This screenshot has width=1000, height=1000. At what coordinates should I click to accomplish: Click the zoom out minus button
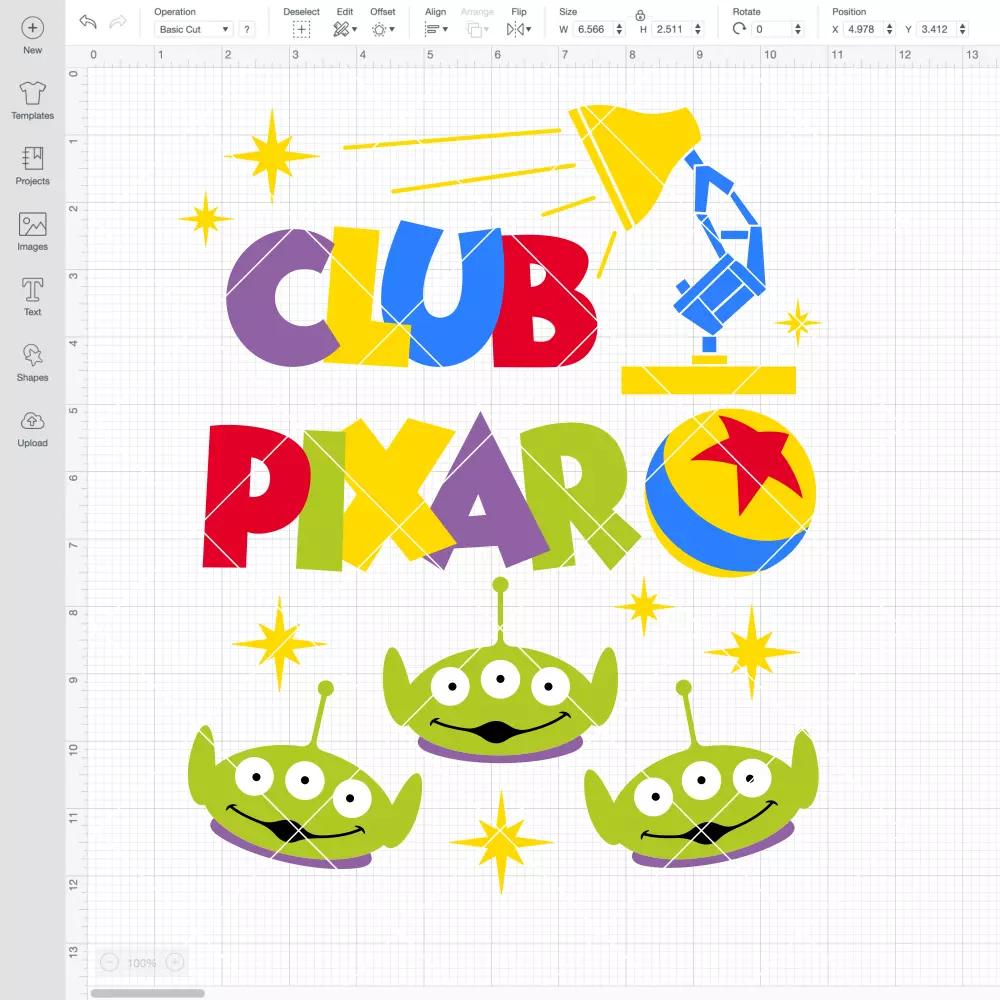point(110,962)
